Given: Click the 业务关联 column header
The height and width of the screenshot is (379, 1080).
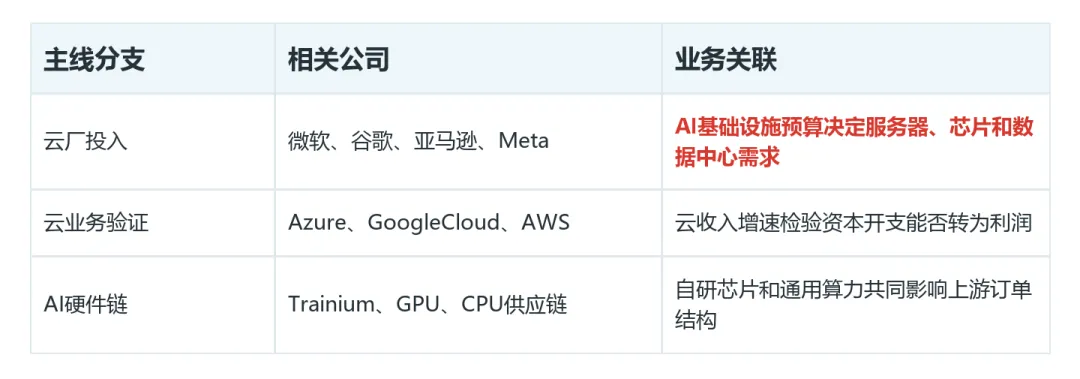Looking at the screenshot, I should click(855, 59).
